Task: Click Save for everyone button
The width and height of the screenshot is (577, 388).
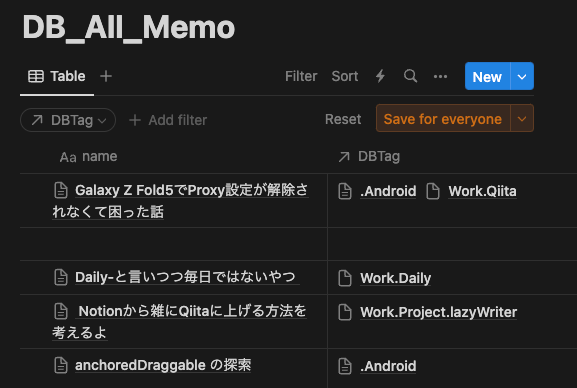Action: pyautogui.click(x=443, y=119)
